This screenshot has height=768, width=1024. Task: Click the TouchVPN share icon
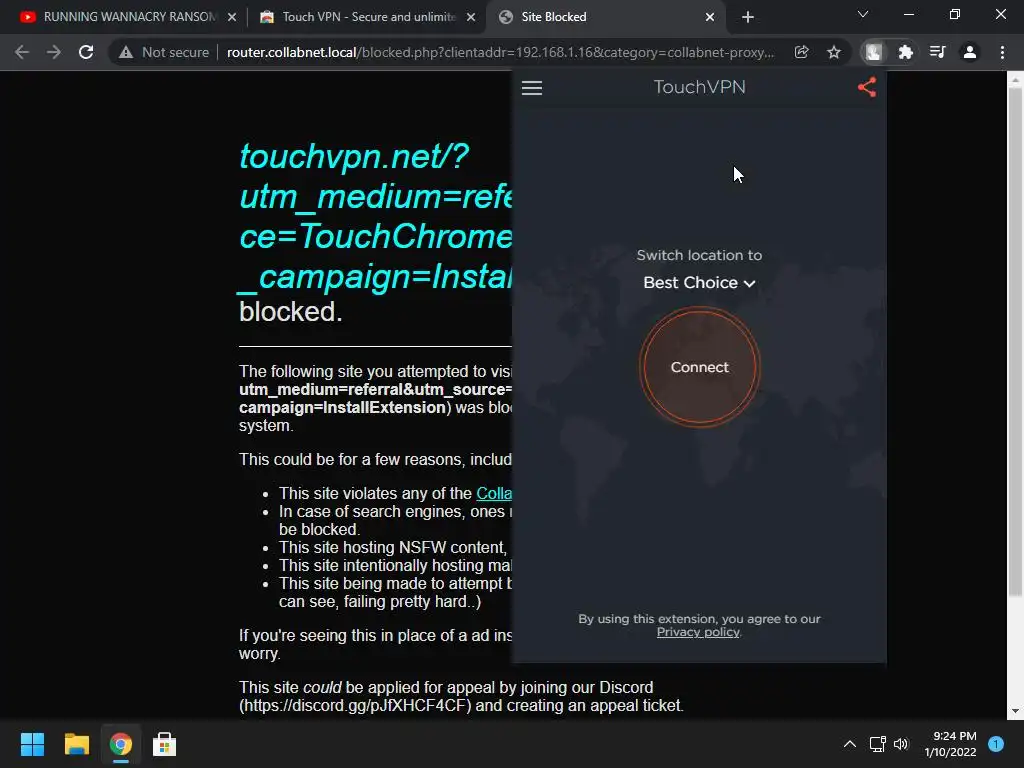(867, 88)
